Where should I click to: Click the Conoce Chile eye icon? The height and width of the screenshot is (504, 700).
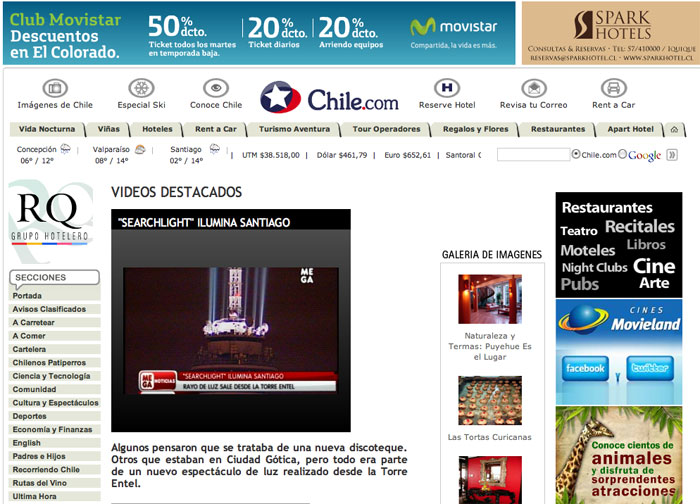[216, 88]
